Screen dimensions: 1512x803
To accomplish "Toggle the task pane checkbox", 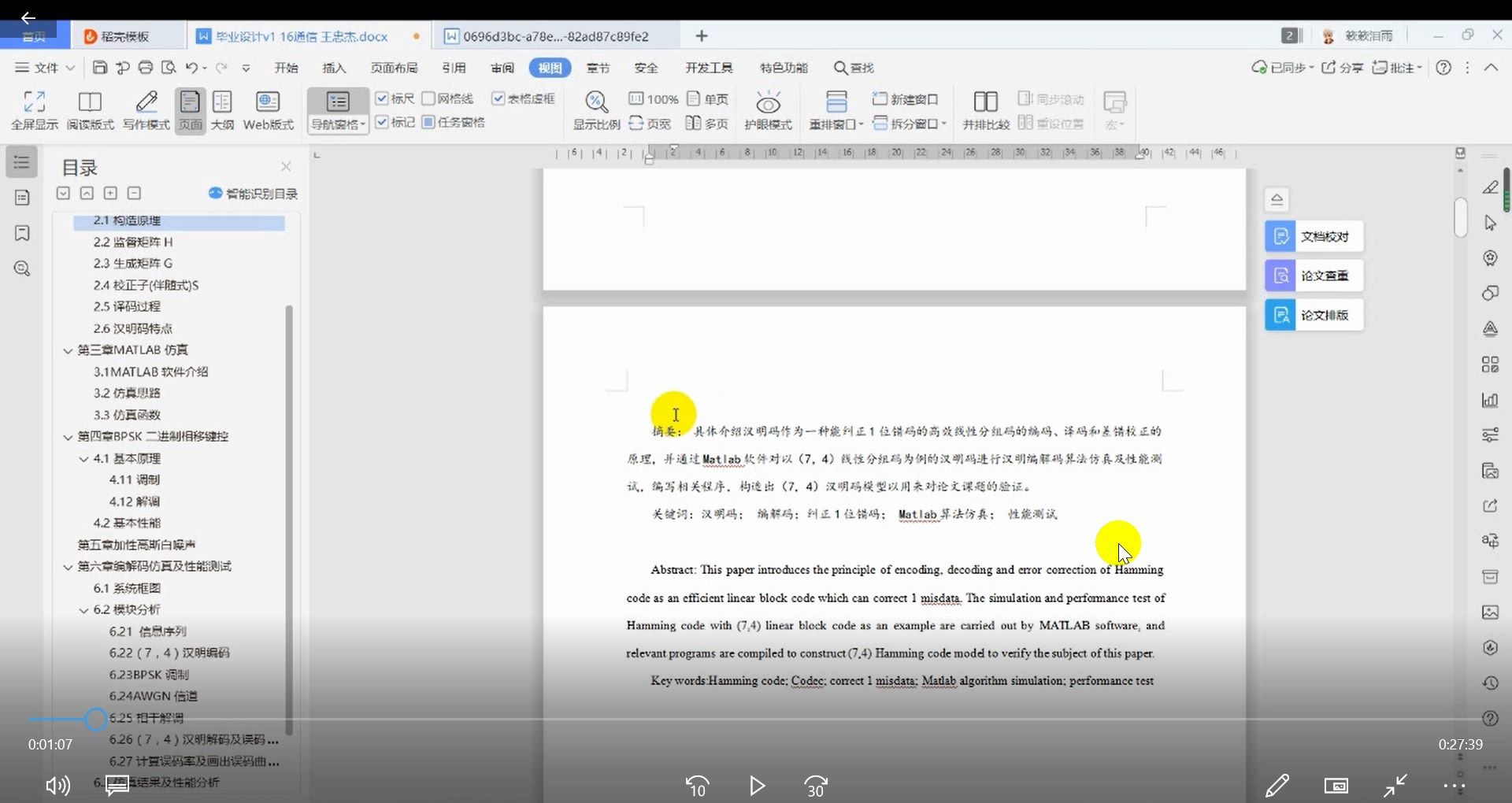I will [453, 122].
